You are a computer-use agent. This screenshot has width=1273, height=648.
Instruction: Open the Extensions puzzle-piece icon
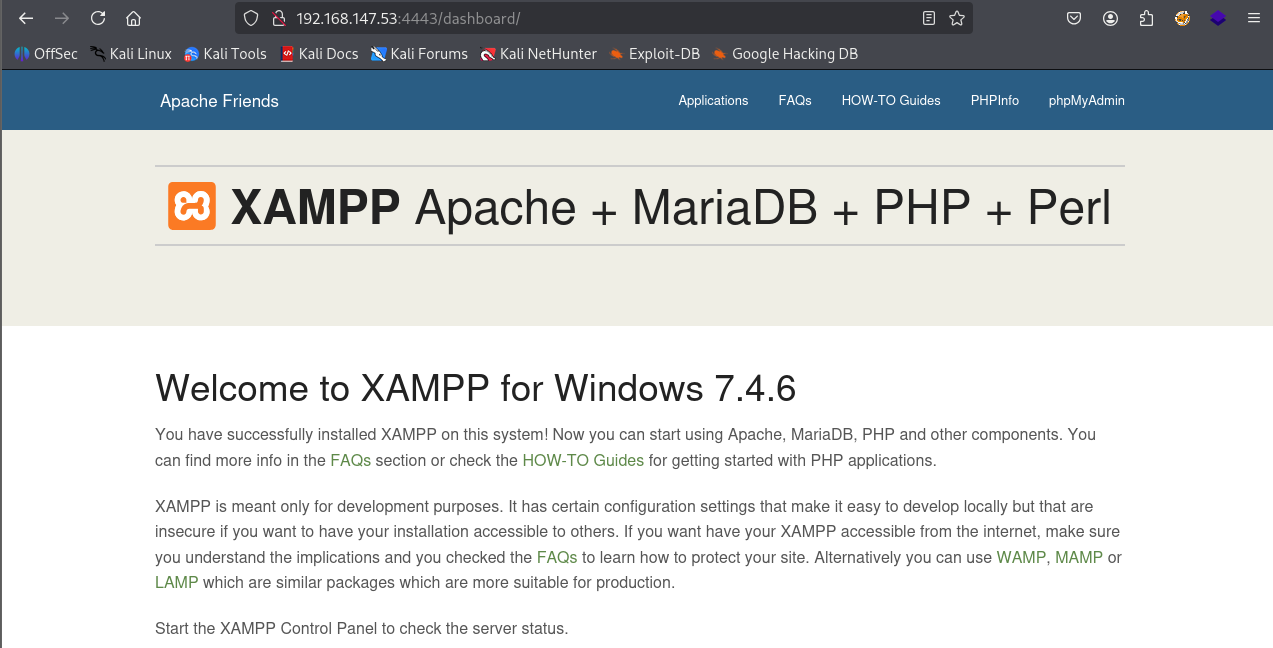point(1146,18)
